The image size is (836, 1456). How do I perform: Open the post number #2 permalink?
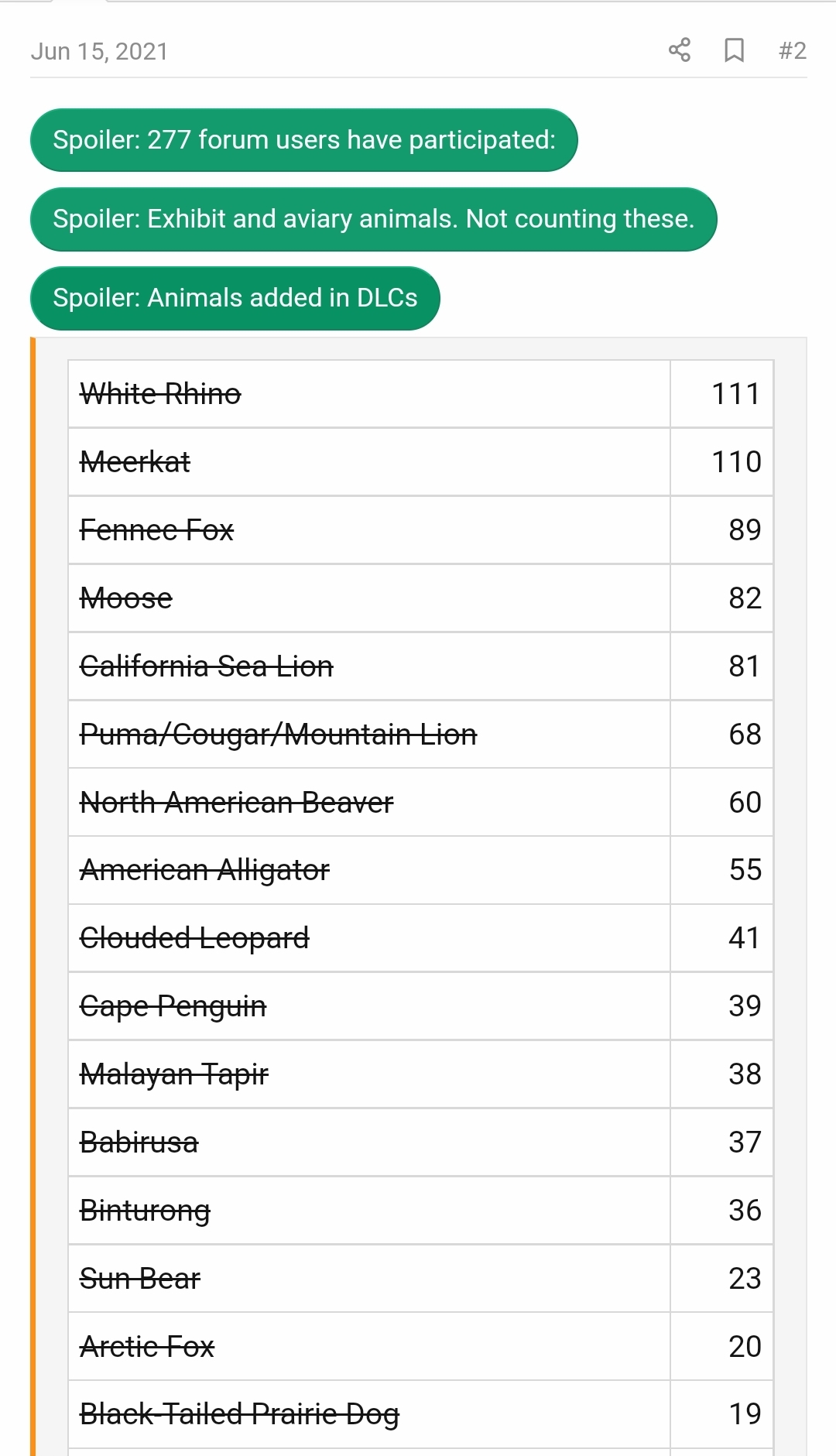(792, 50)
